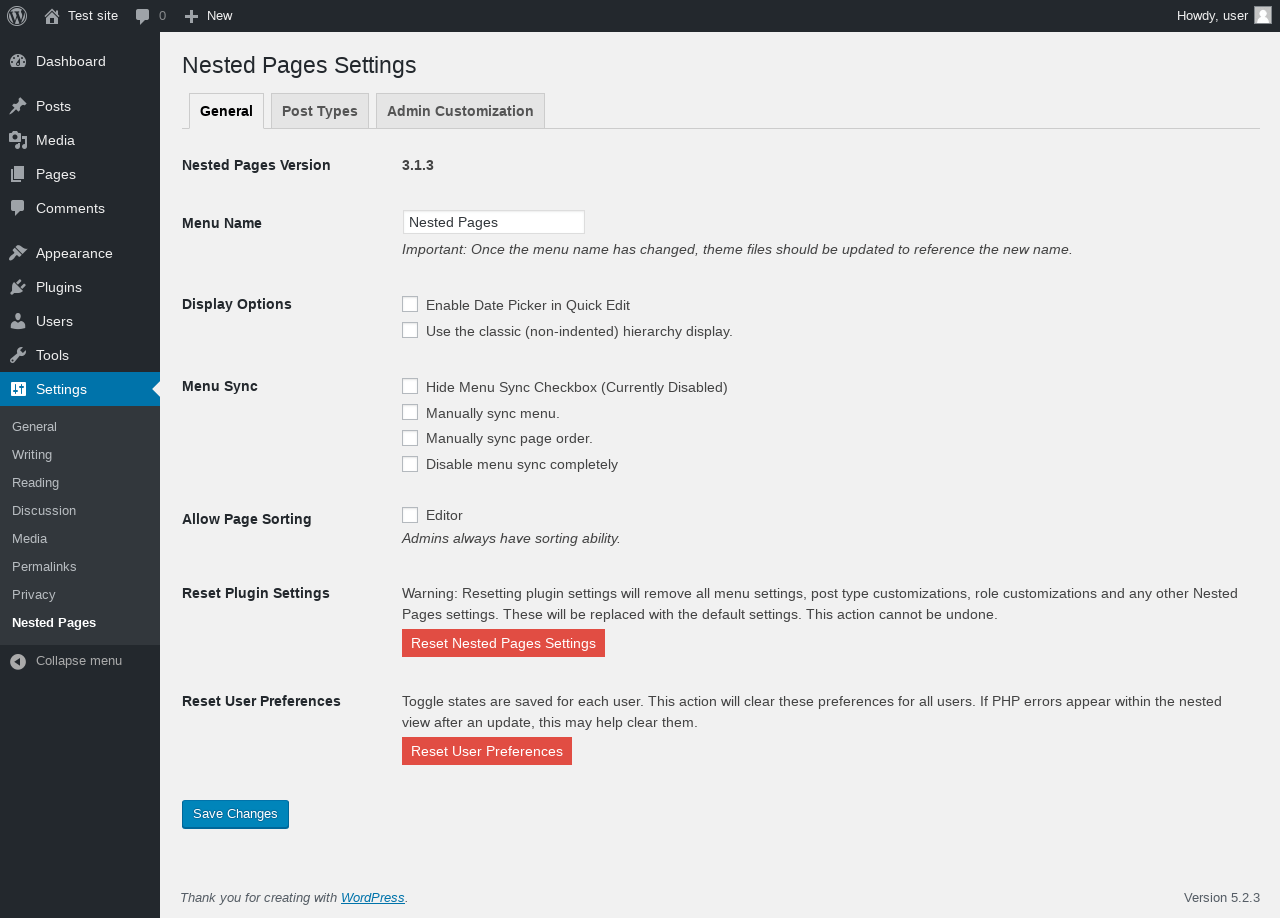Switch to the Post Types tab
The image size is (1280, 918).
pyautogui.click(x=320, y=111)
